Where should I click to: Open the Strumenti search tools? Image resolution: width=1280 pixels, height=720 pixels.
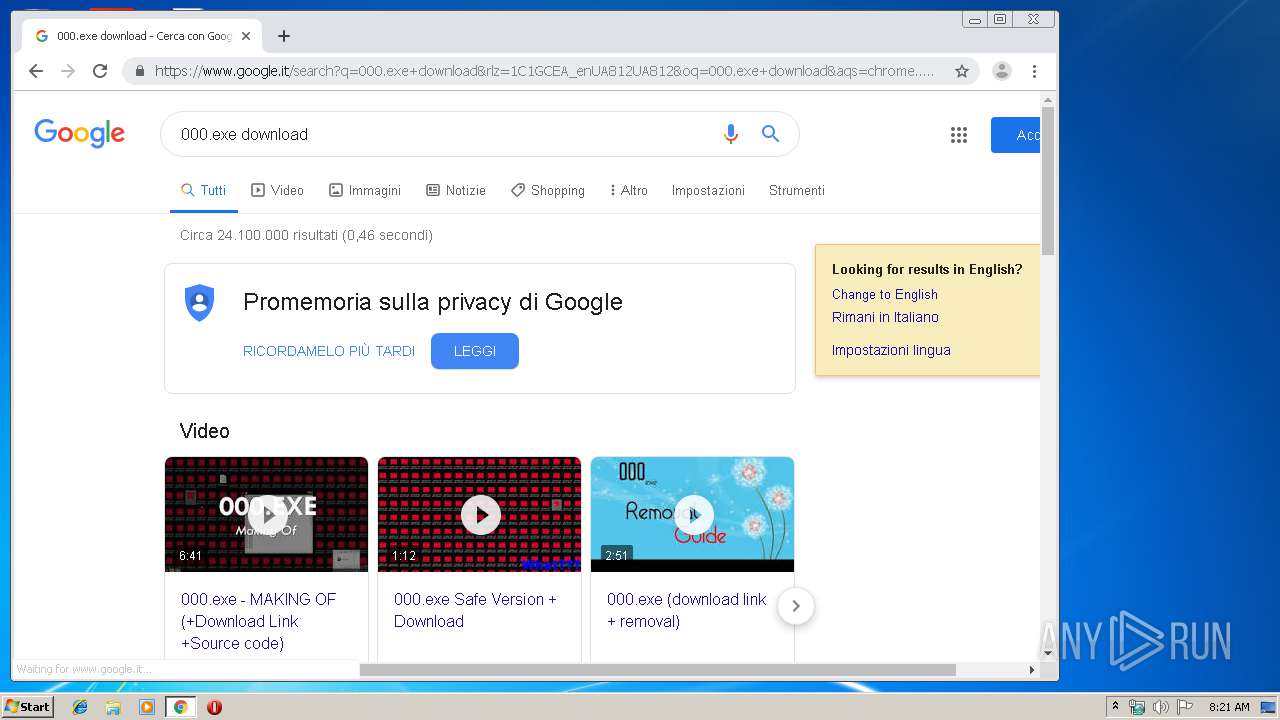tap(797, 190)
